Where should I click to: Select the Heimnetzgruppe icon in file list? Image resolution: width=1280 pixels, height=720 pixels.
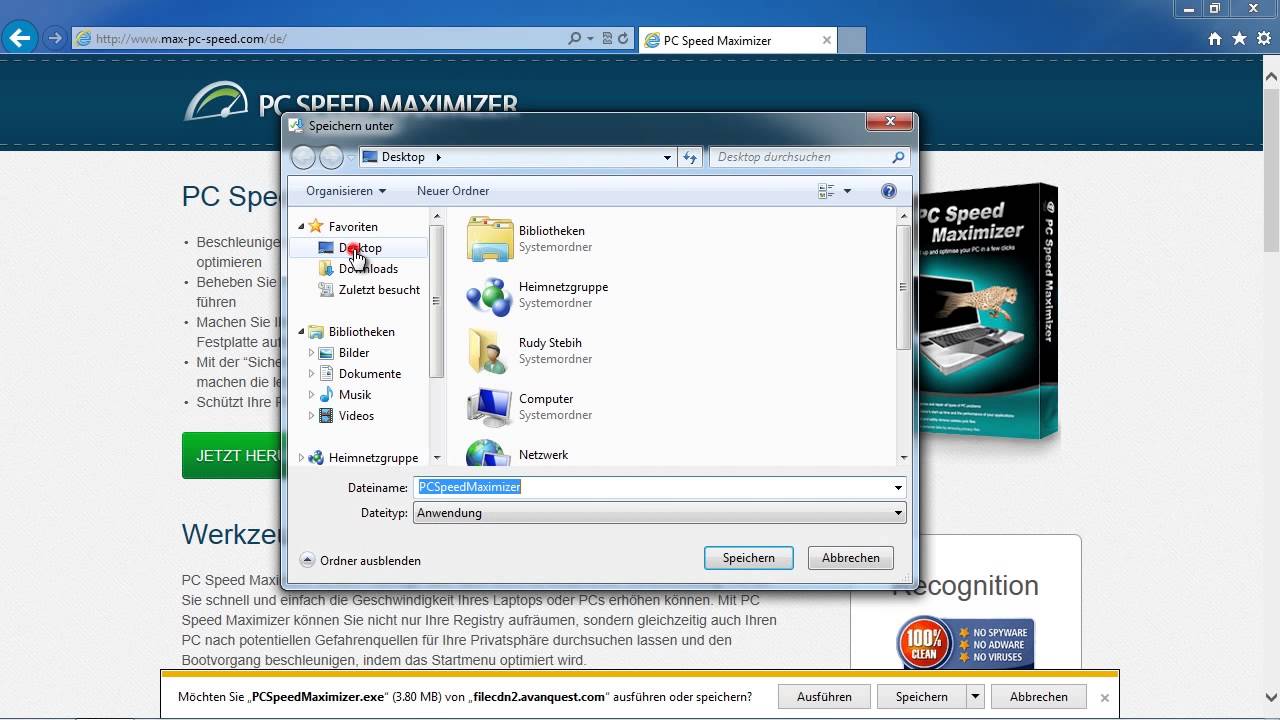[490, 295]
